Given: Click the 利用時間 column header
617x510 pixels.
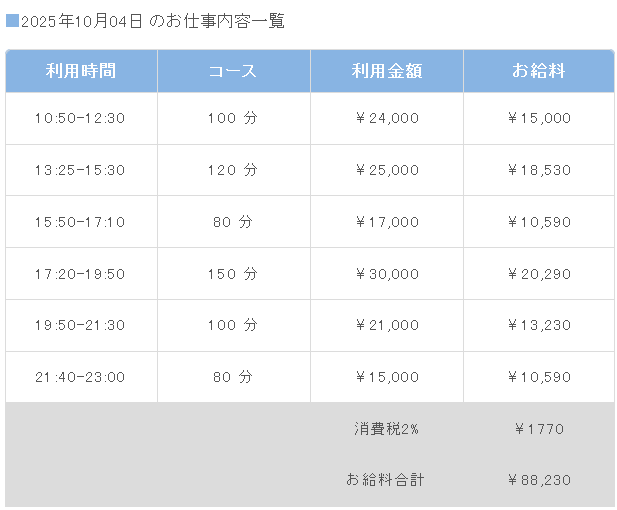Looking at the screenshot, I should point(81,71).
